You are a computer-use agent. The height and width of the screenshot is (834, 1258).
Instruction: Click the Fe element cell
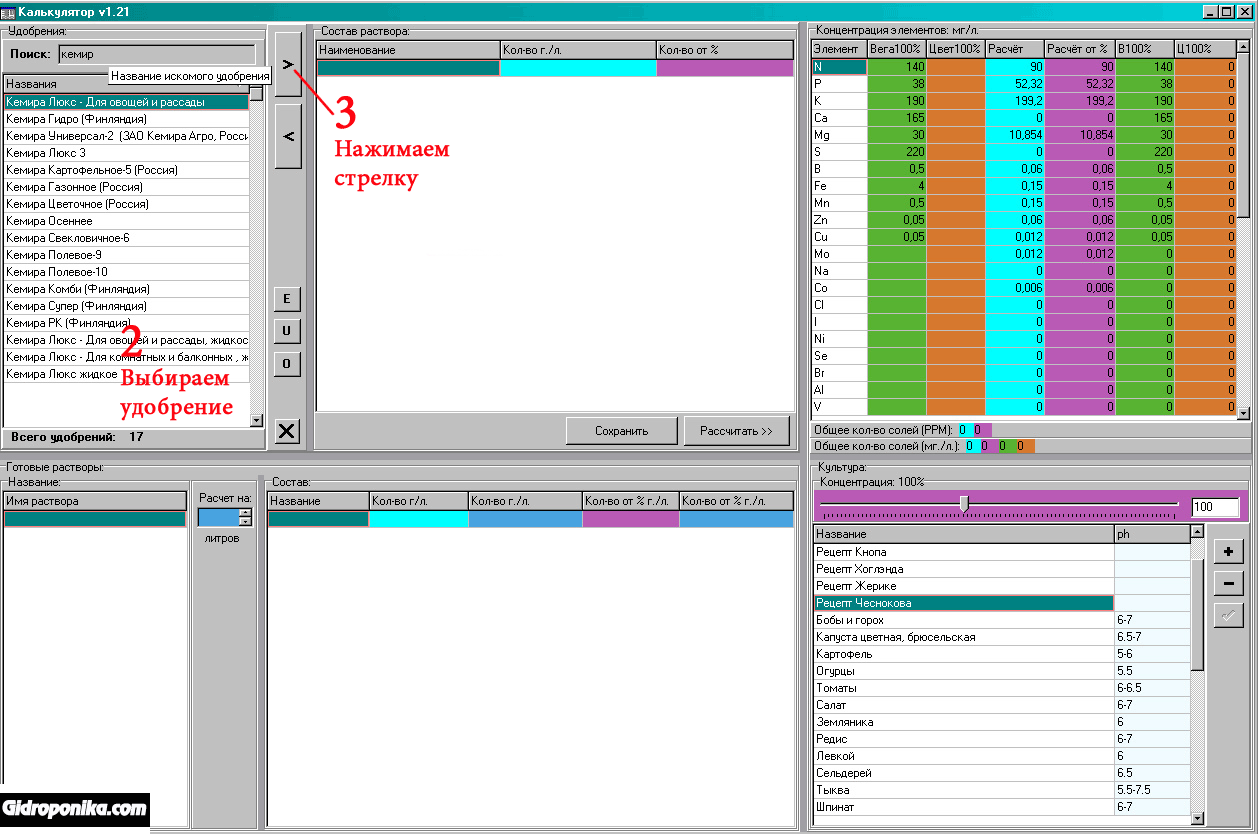coord(839,186)
